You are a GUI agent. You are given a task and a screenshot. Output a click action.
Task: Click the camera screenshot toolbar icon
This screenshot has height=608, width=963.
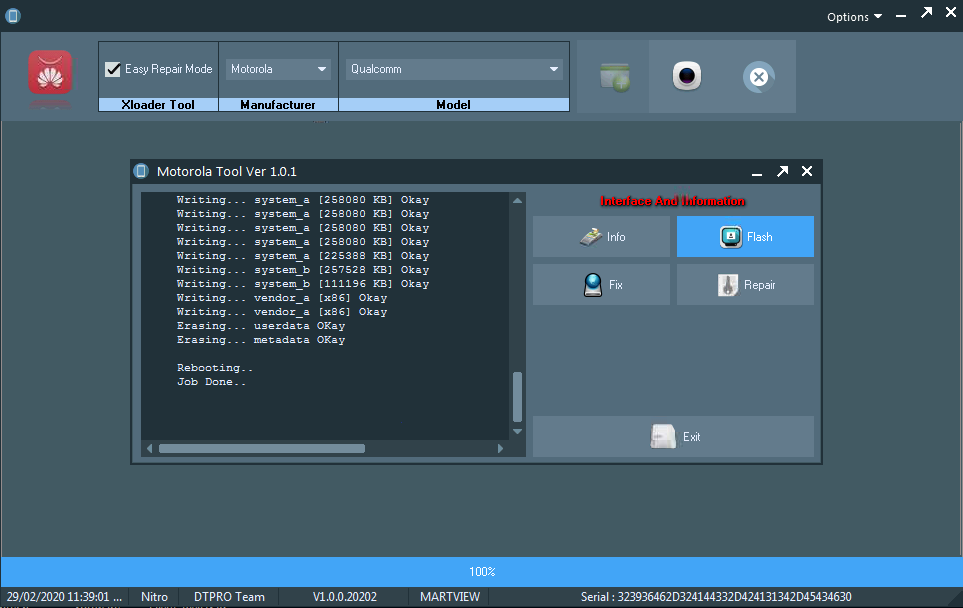(687, 76)
